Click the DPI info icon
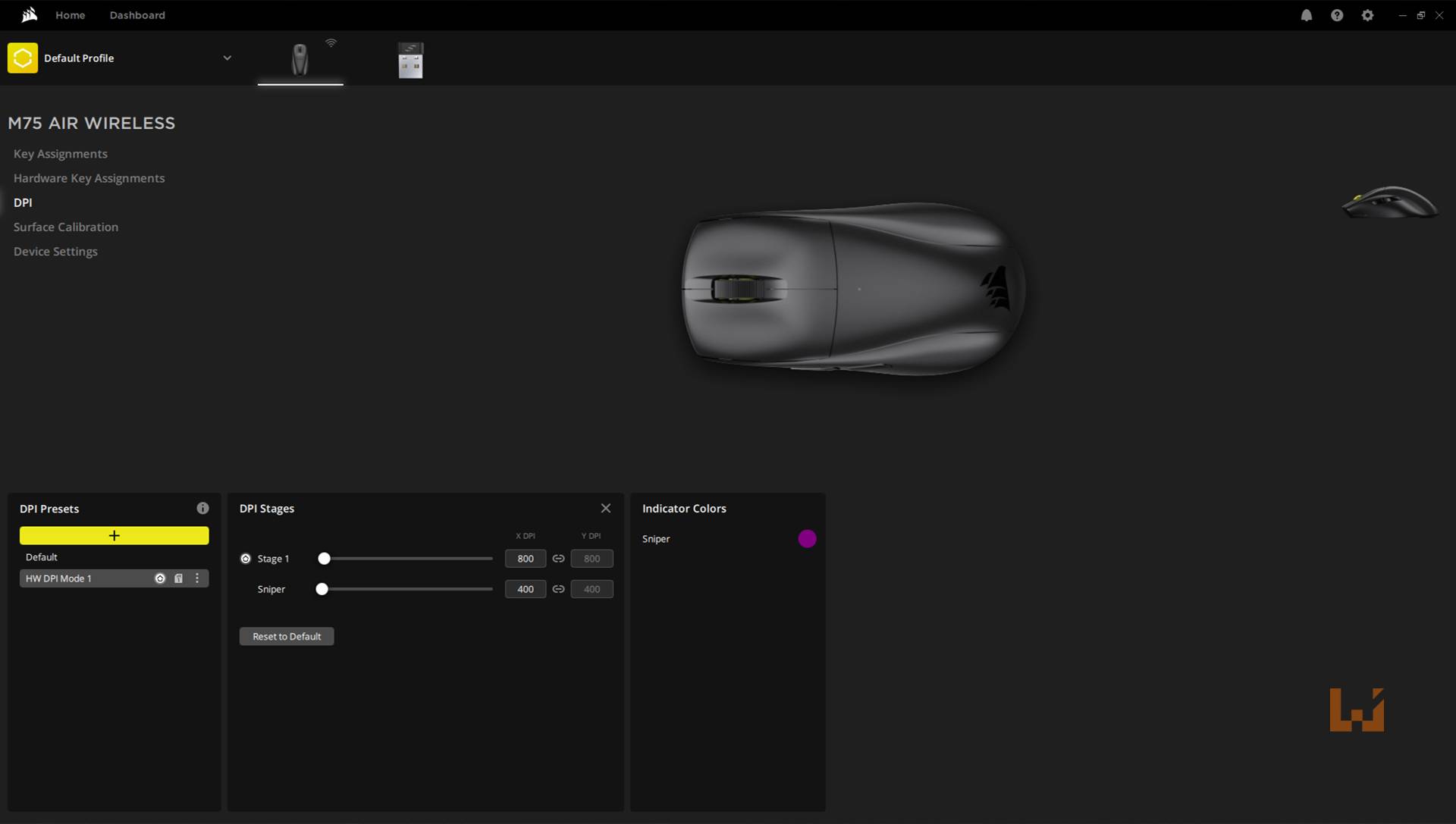Screen dimensions: 1456x824 click(x=204, y=507)
